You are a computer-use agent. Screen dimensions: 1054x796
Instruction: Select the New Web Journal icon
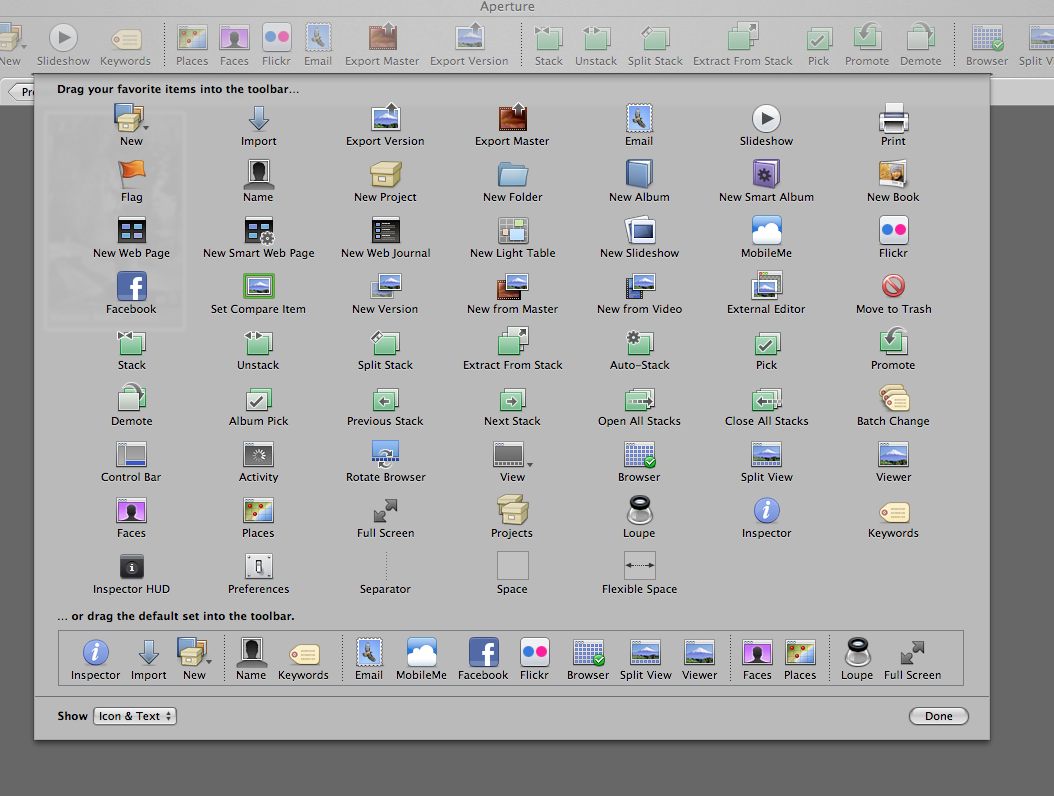pyautogui.click(x=385, y=231)
